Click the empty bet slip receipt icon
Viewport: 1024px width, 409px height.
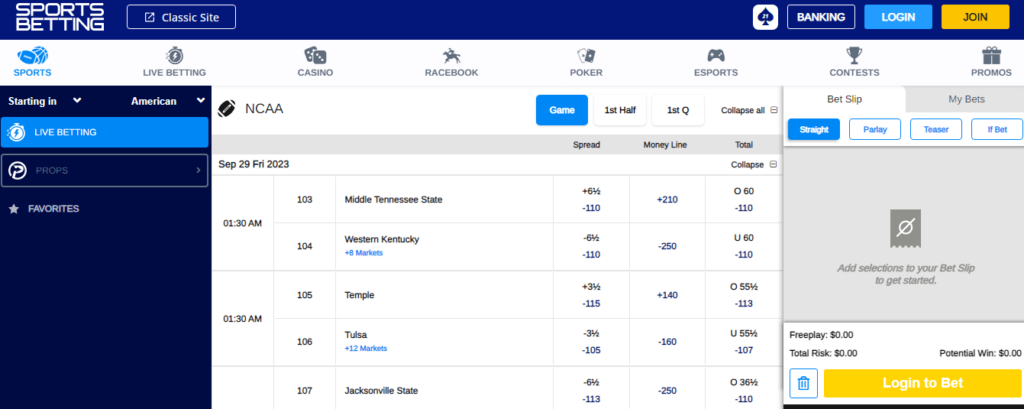pos(905,228)
